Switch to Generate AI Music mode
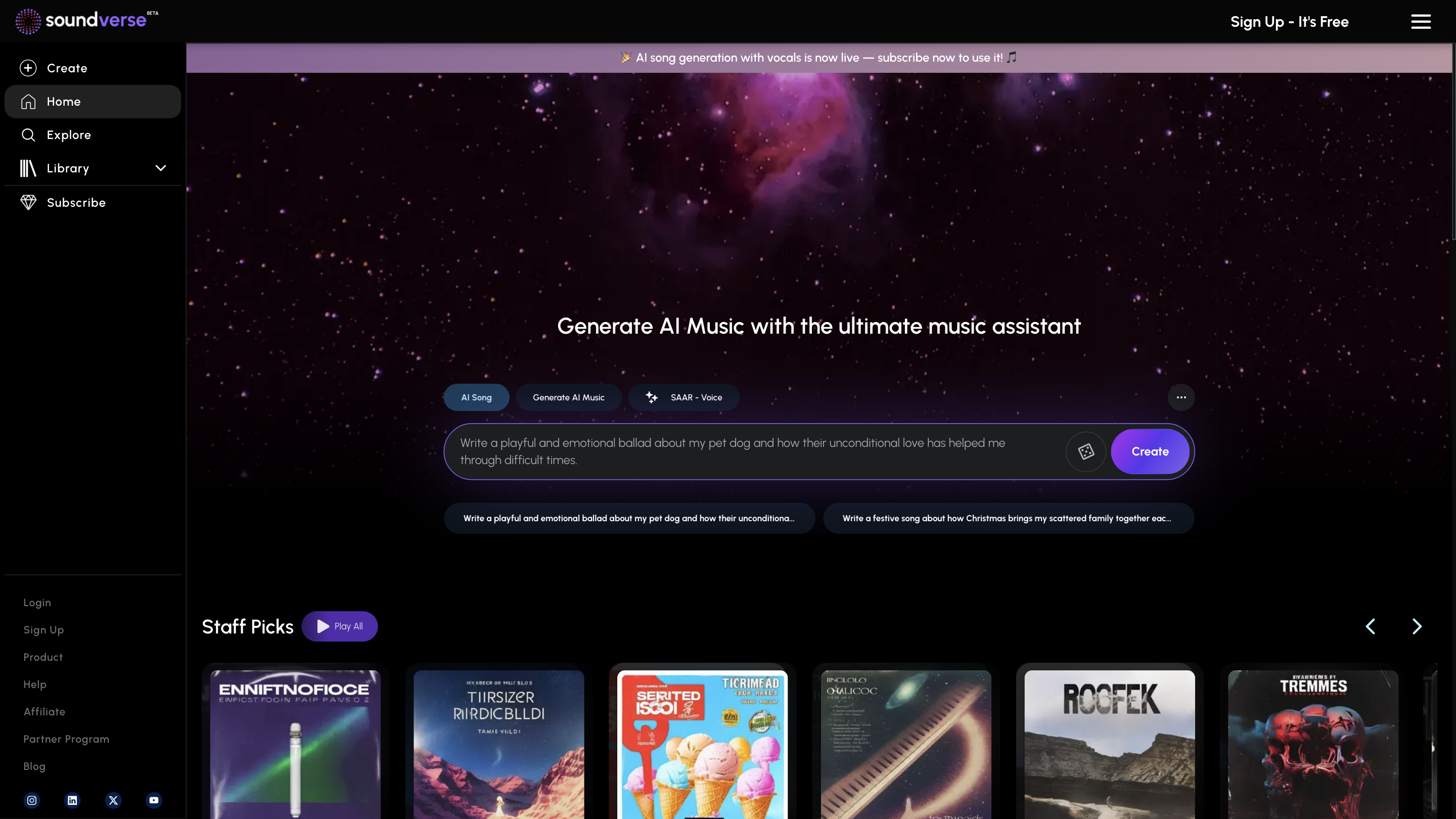1456x819 pixels. tap(568, 397)
